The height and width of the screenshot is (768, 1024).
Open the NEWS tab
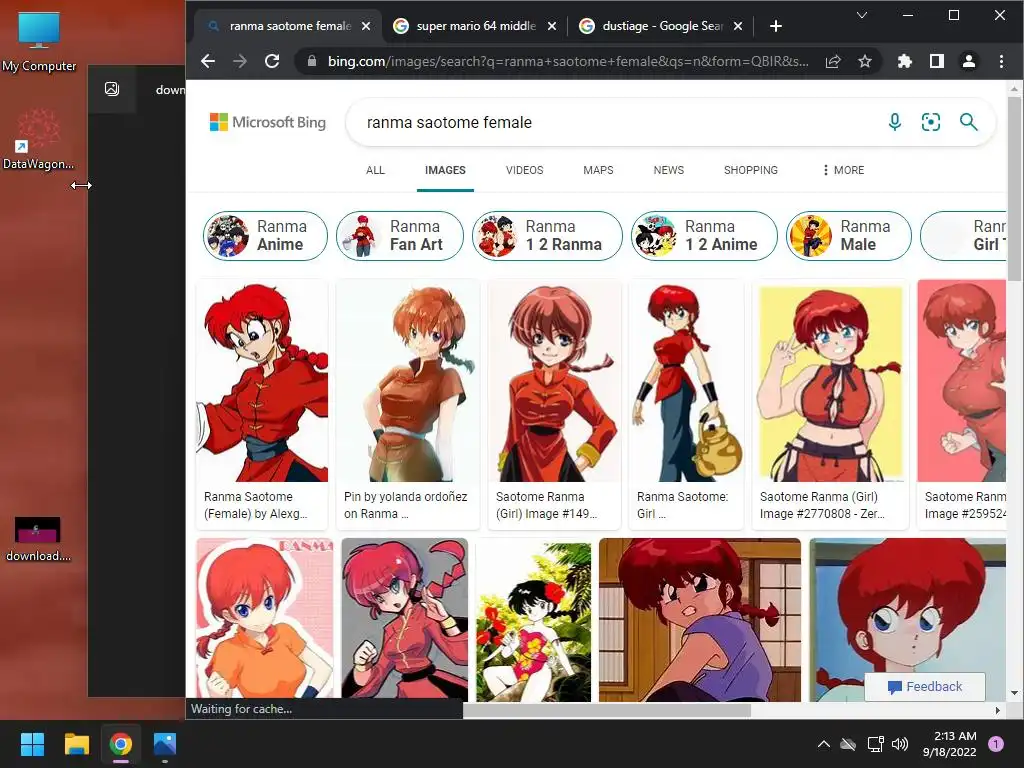click(669, 170)
